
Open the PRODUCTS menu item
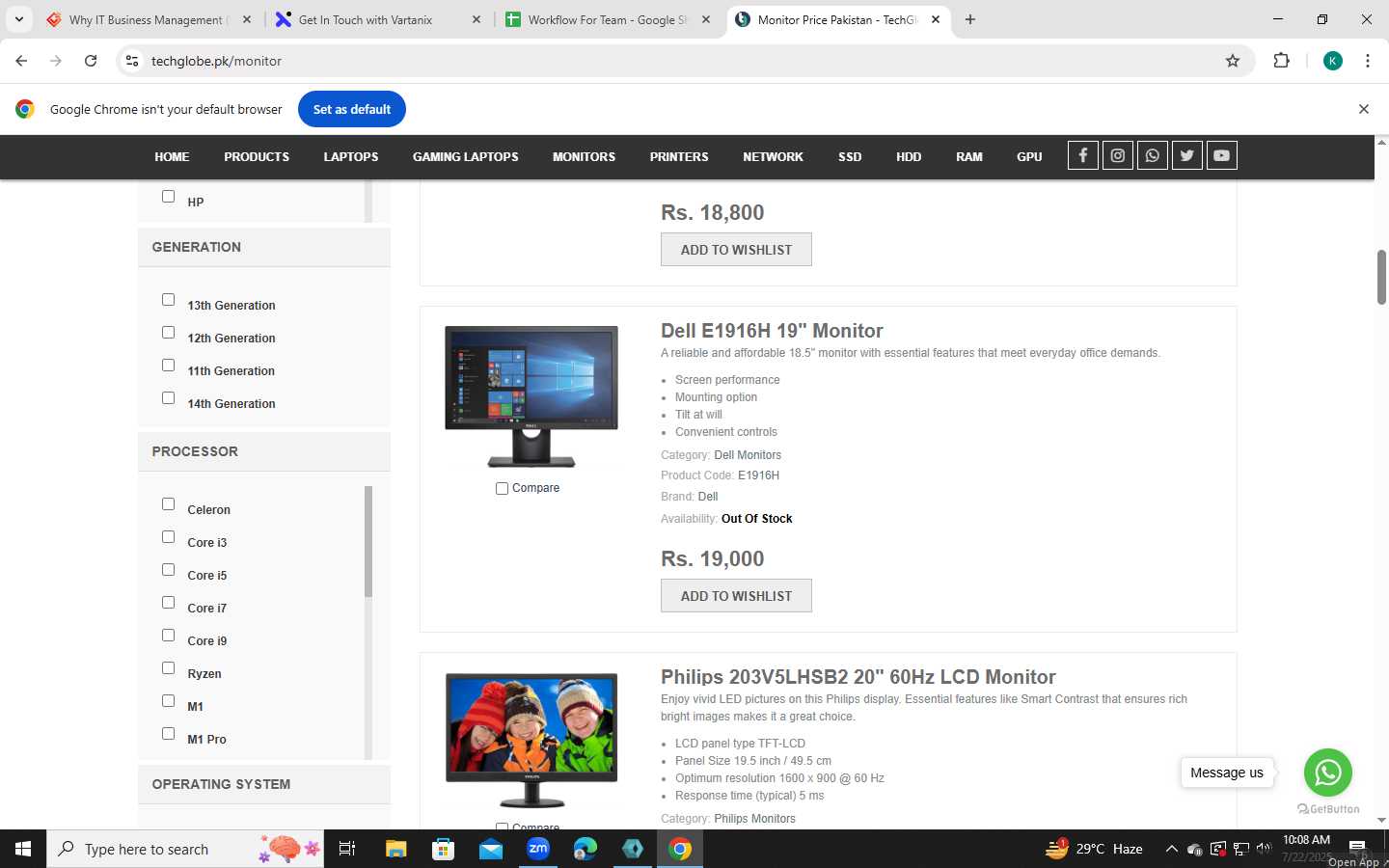point(257,156)
